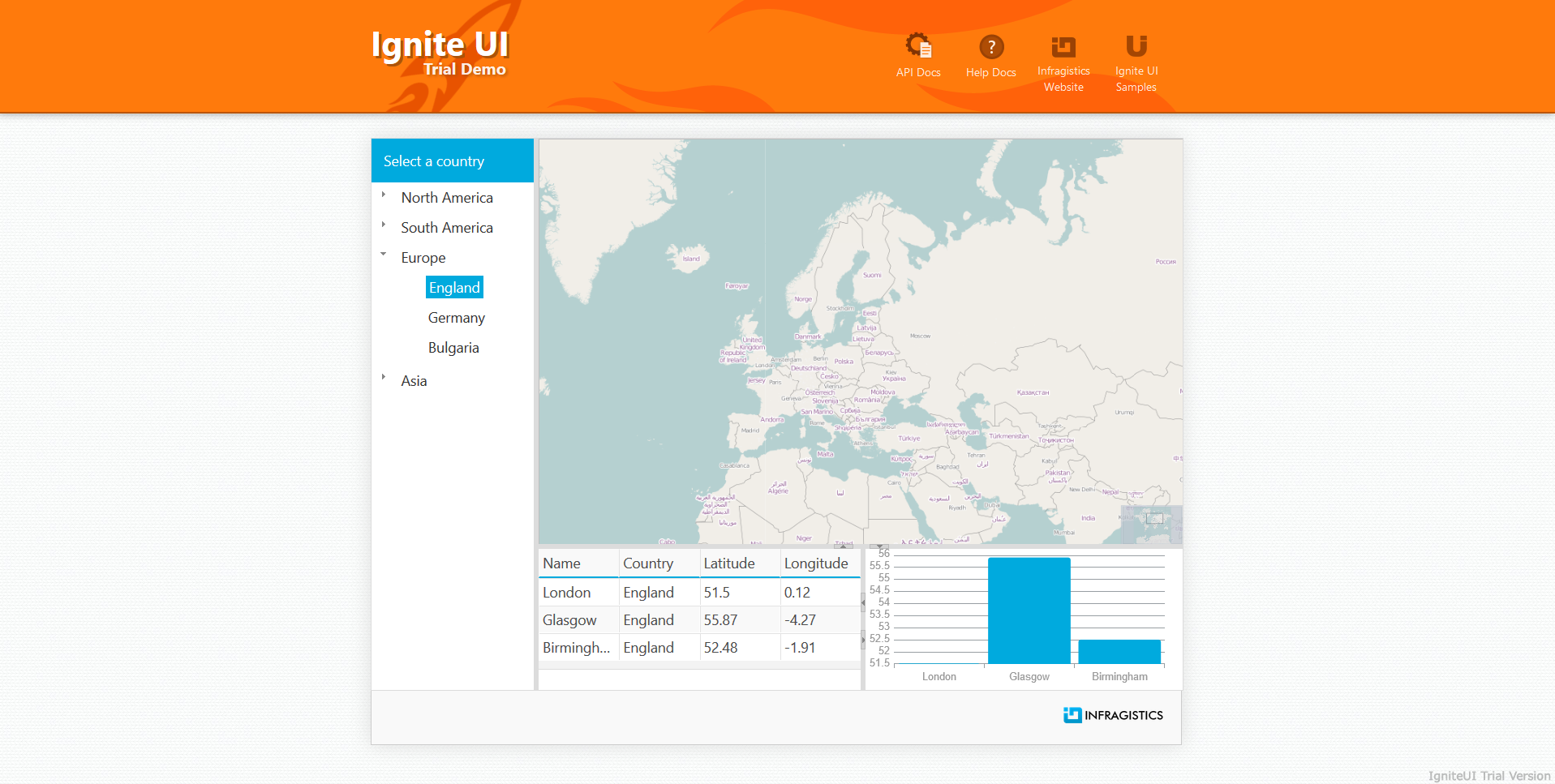Expand the Asia node arrow
Viewport: 1555px width, 784px height.
[x=384, y=377]
